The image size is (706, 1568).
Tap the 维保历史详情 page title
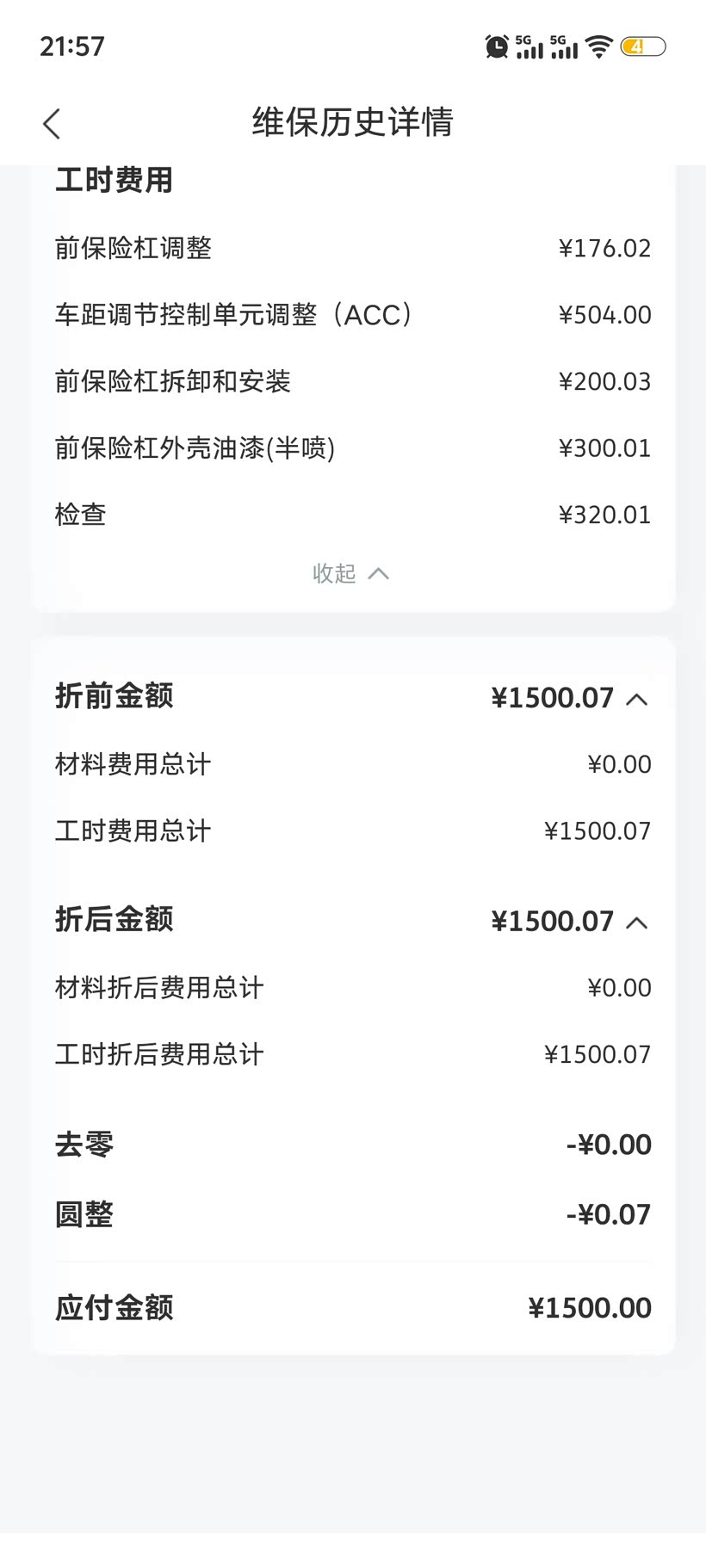point(352,122)
